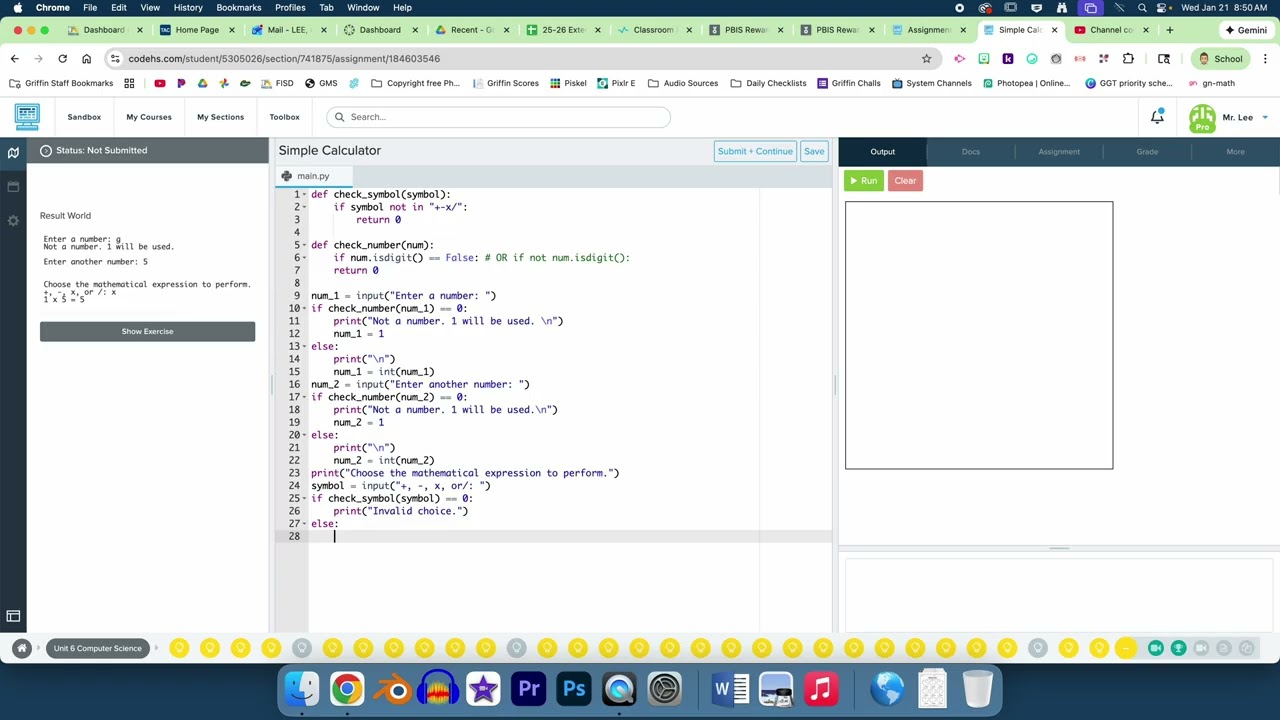Open the left sidebar settings gear
Screen dimensions: 1280x720
pos(13,220)
